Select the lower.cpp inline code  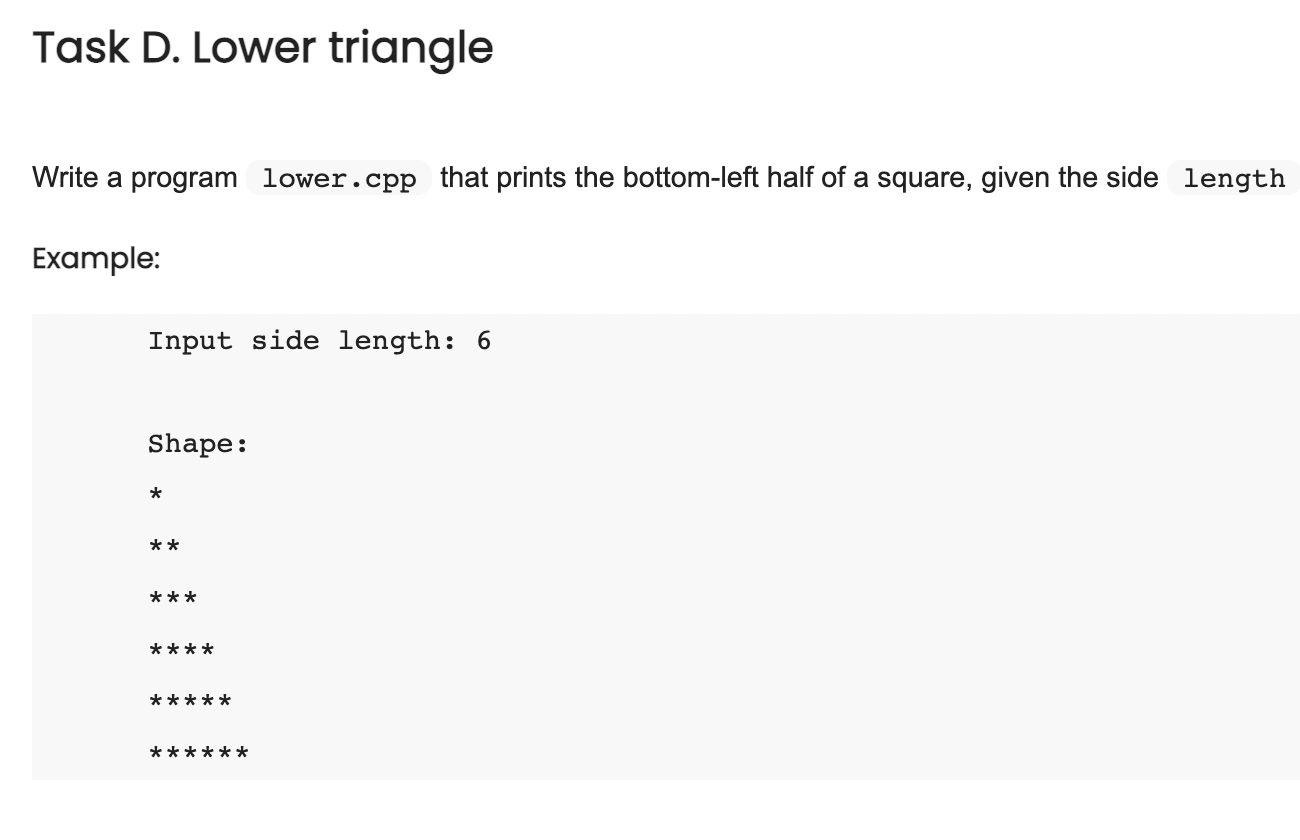click(x=338, y=179)
